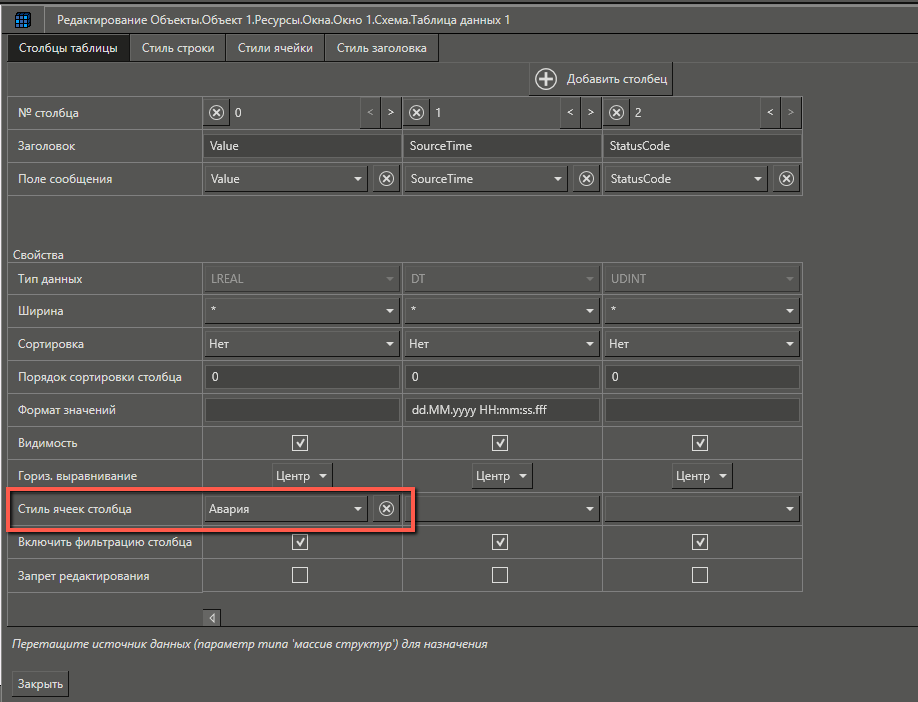Click the Добавить столбец button

point(602,79)
